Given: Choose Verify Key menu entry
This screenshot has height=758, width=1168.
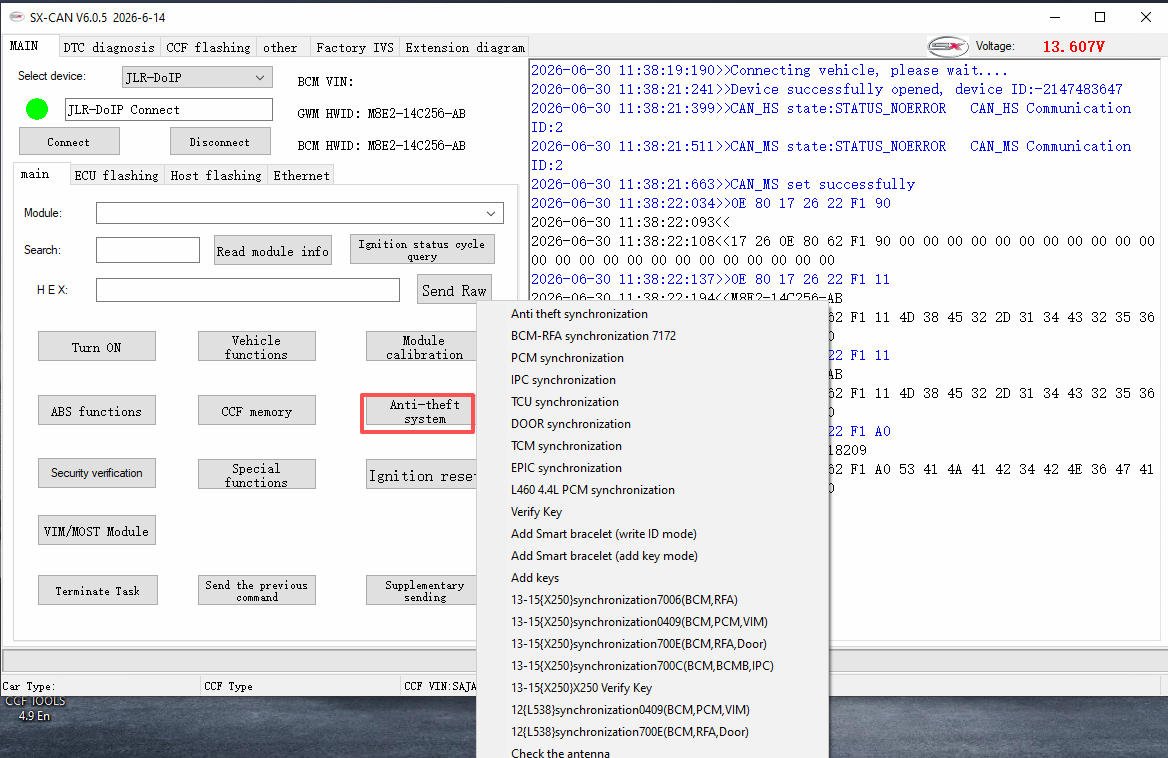Looking at the screenshot, I should 653,512.
